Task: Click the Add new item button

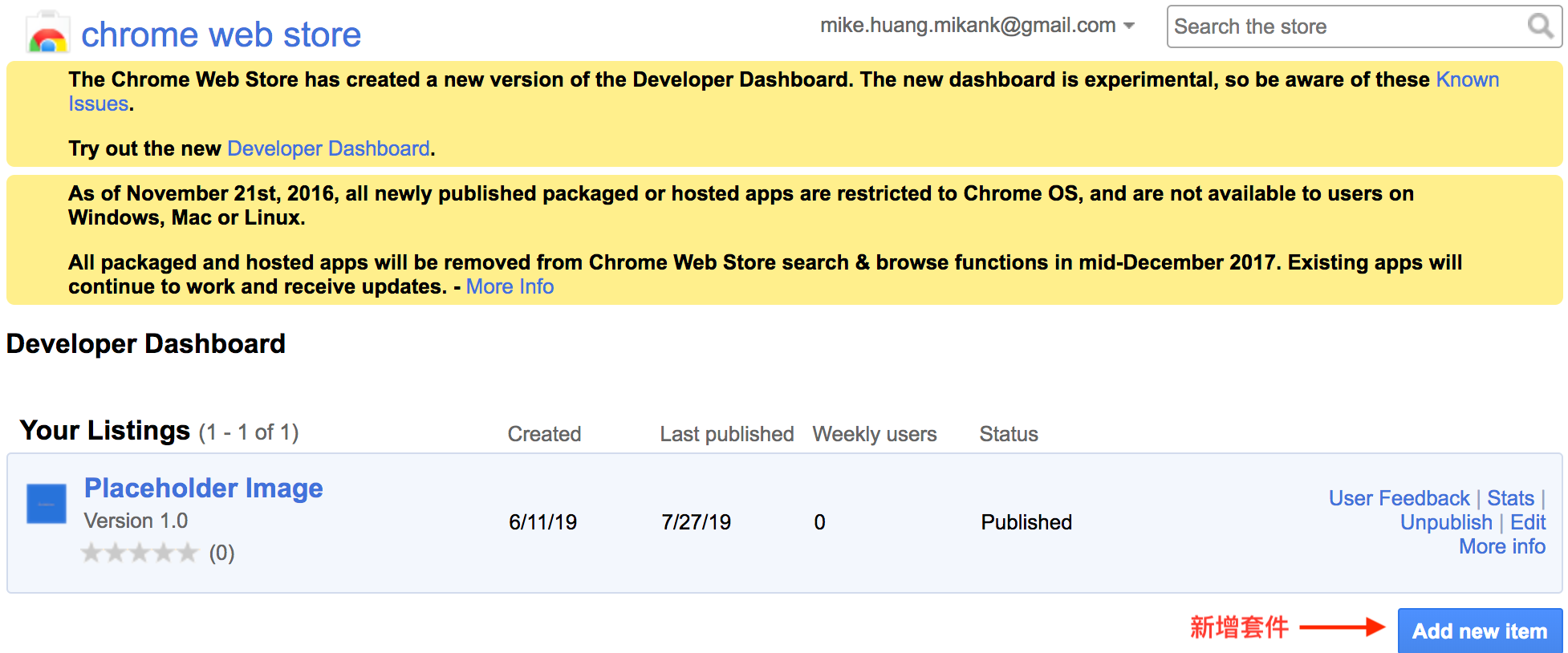Action: point(1480,631)
